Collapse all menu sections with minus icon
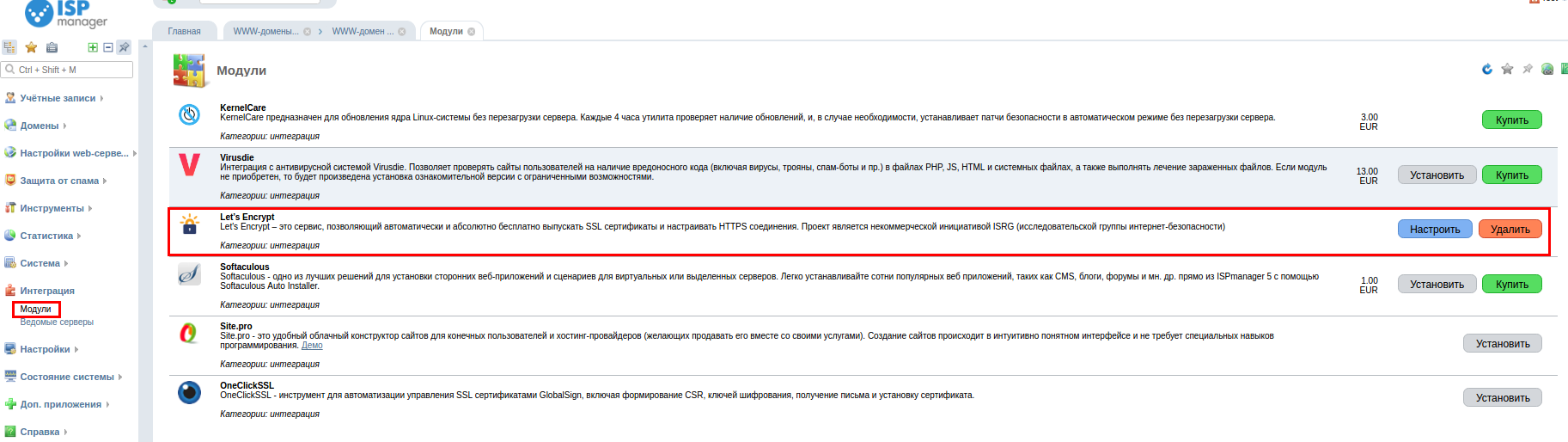This screenshot has height=442, width=1568. pos(107,47)
